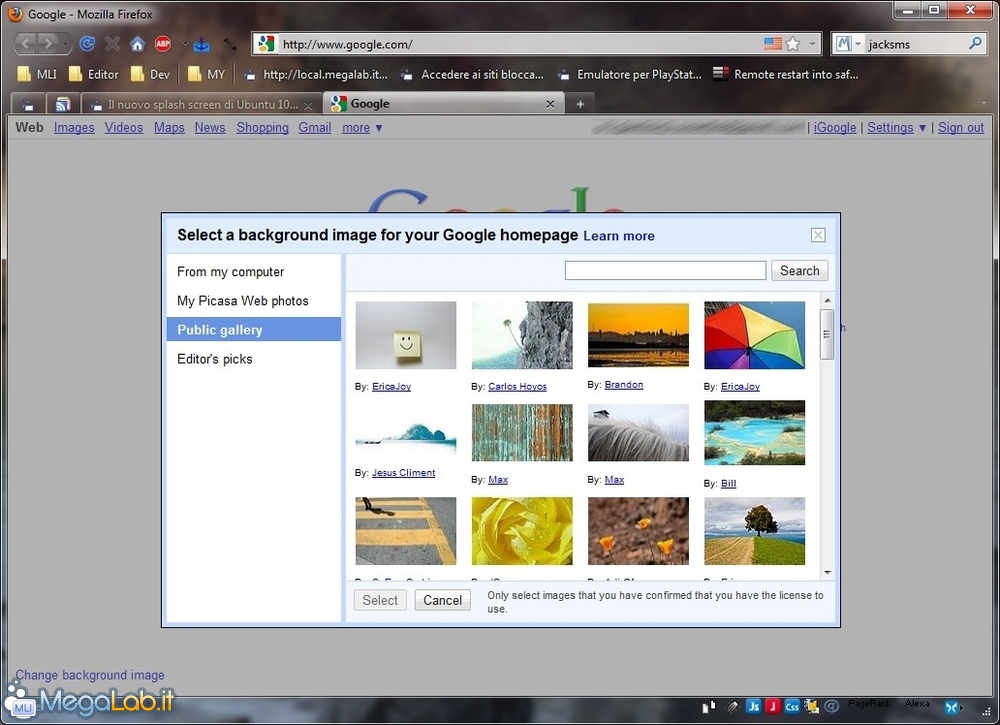The width and height of the screenshot is (1000, 725).
Task: Reload the page with the refresh icon
Action: pyautogui.click(x=87, y=43)
